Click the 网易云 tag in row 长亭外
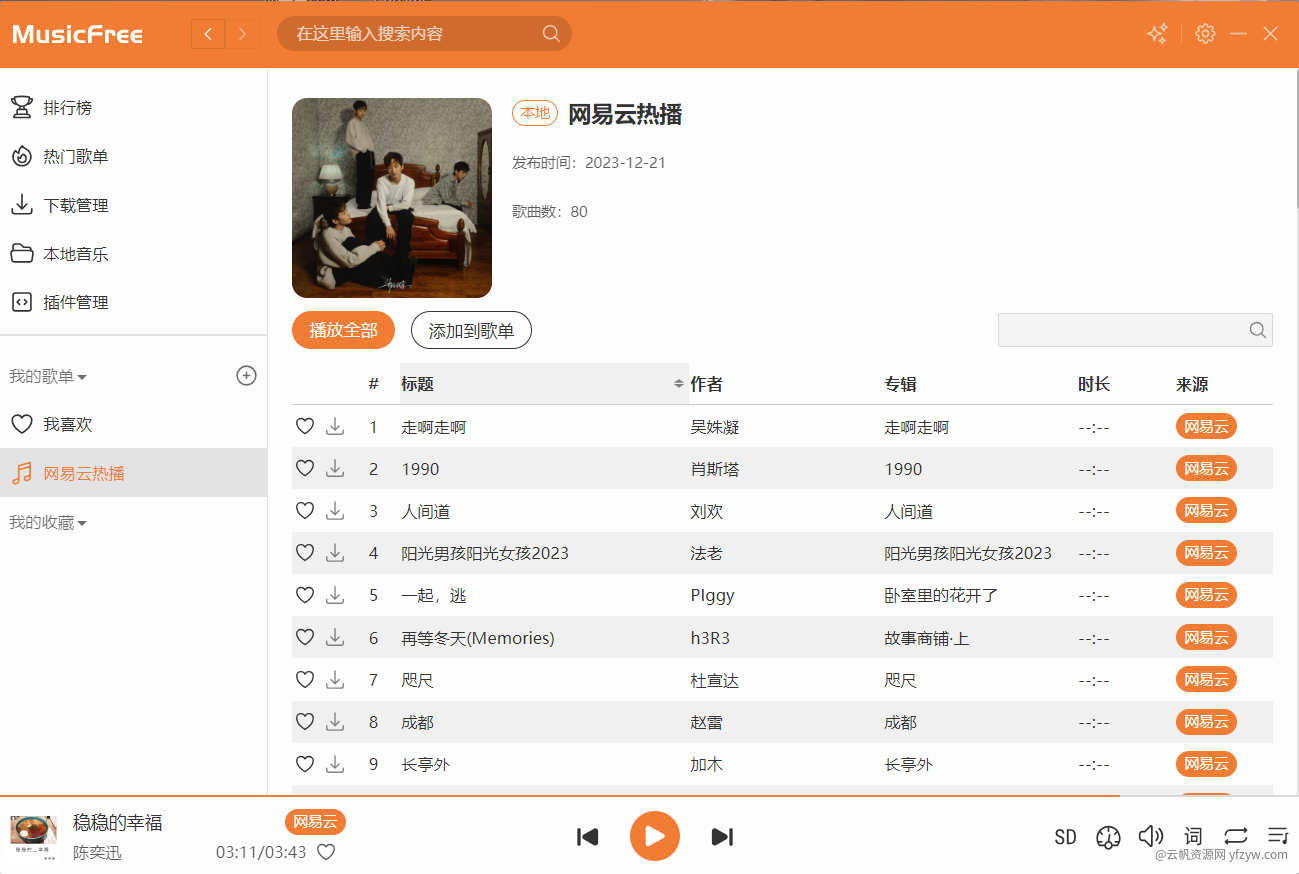This screenshot has width=1299, height=874. [1206, 764]
